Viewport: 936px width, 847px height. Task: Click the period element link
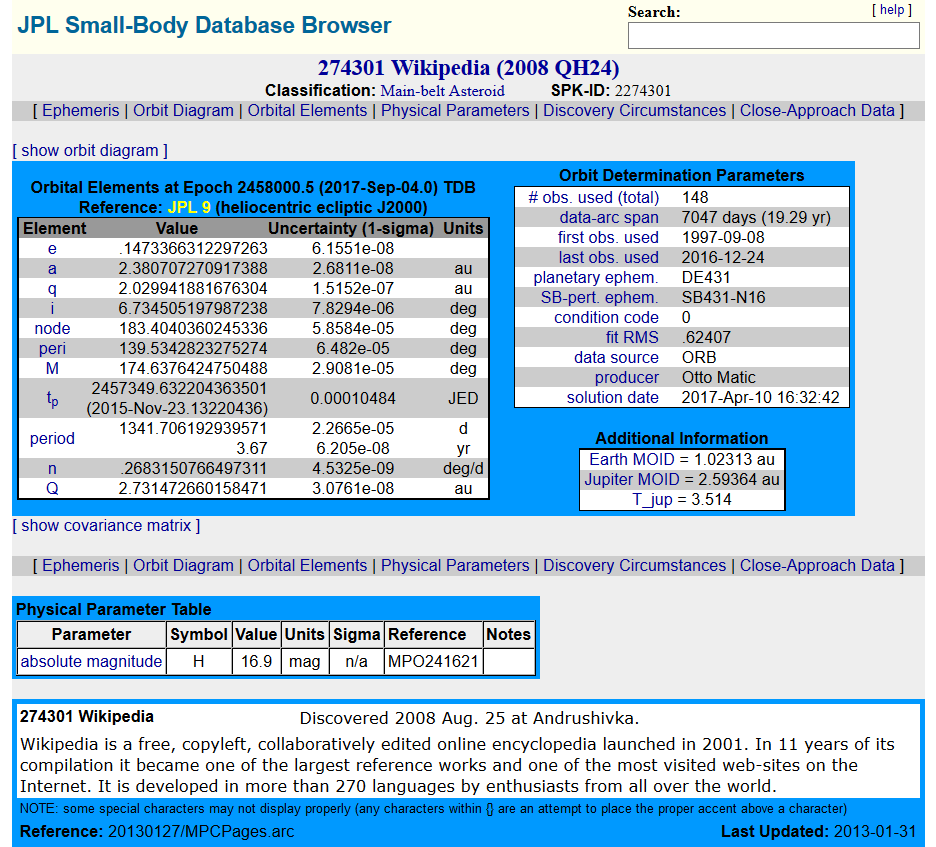click(52, 438)
